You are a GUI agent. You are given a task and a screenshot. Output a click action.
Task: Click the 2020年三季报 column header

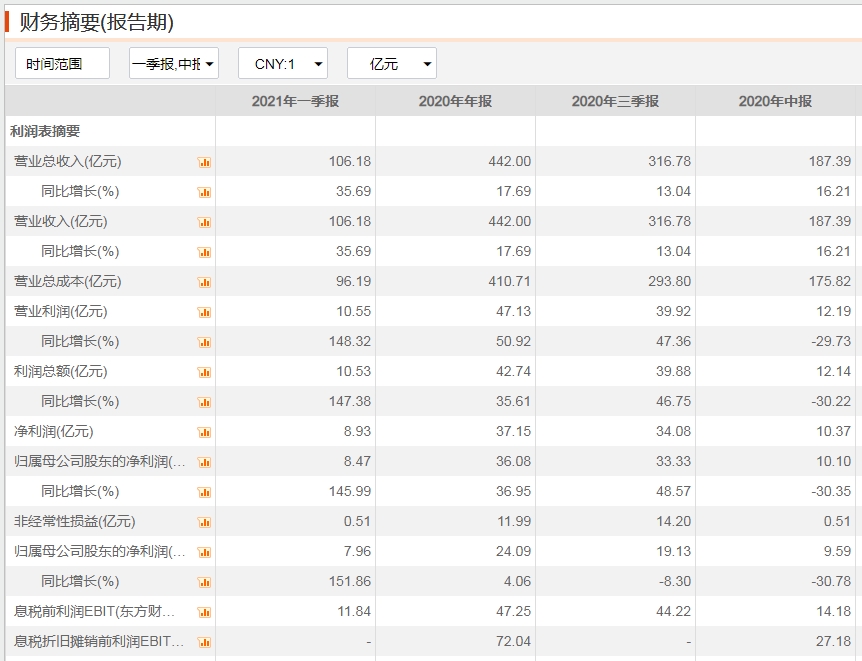coord(615,101)
